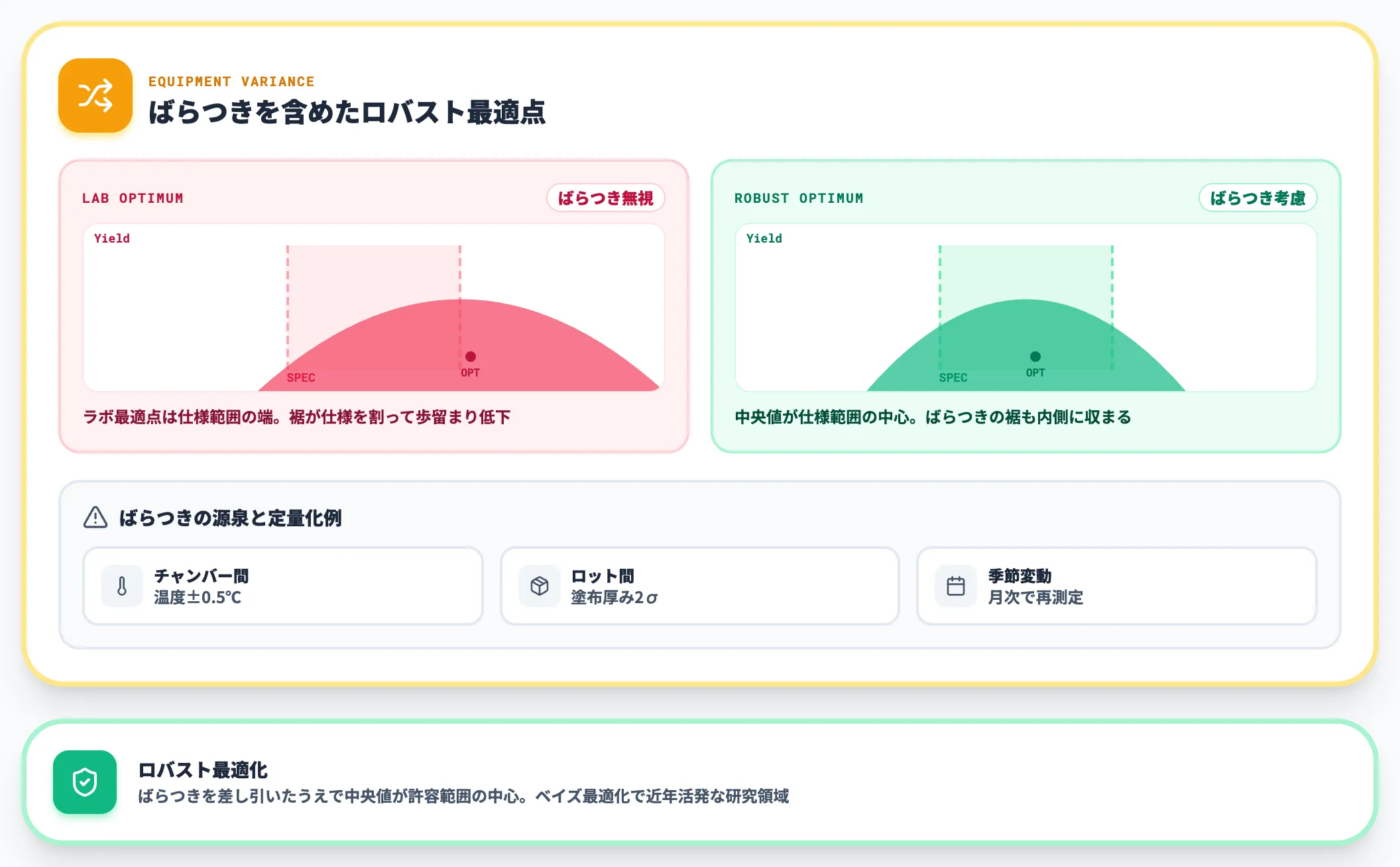Click the EQUIPMENT VARIANCE label
The height and width of the screenshot is (867, 1400).
pyautogui.click(x=231, y=82)
